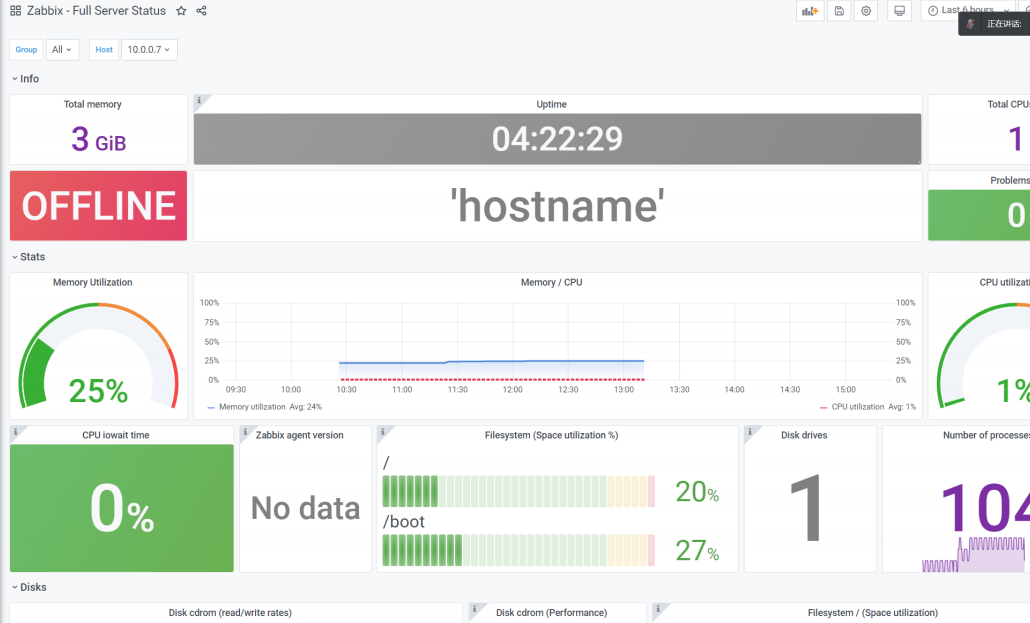This screenshot has height=623, width=1030.
Task: Open the Uptime panel title menu
Action: pyautogui.click(x=551, y=104)
